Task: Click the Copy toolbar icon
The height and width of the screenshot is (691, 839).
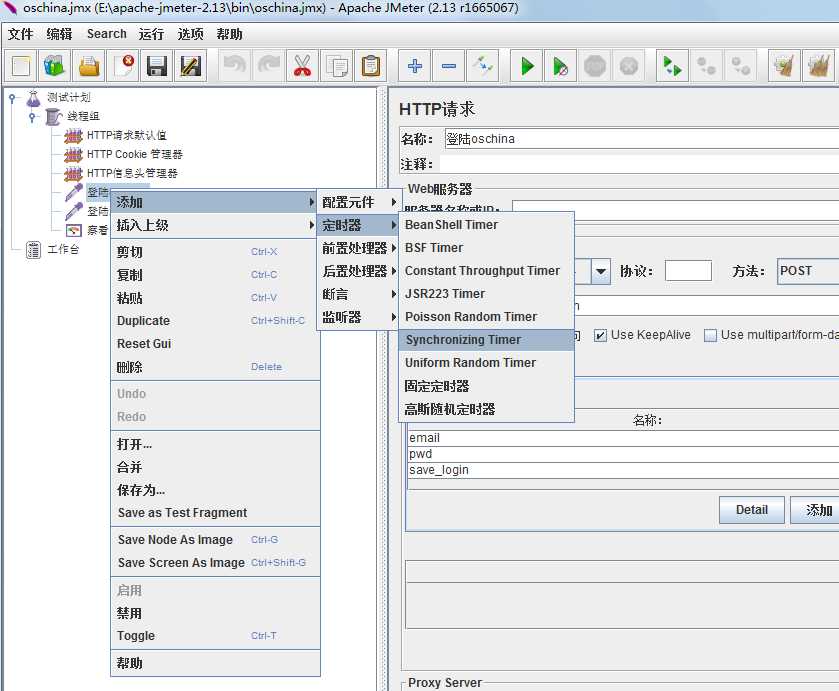Action: 337,66
